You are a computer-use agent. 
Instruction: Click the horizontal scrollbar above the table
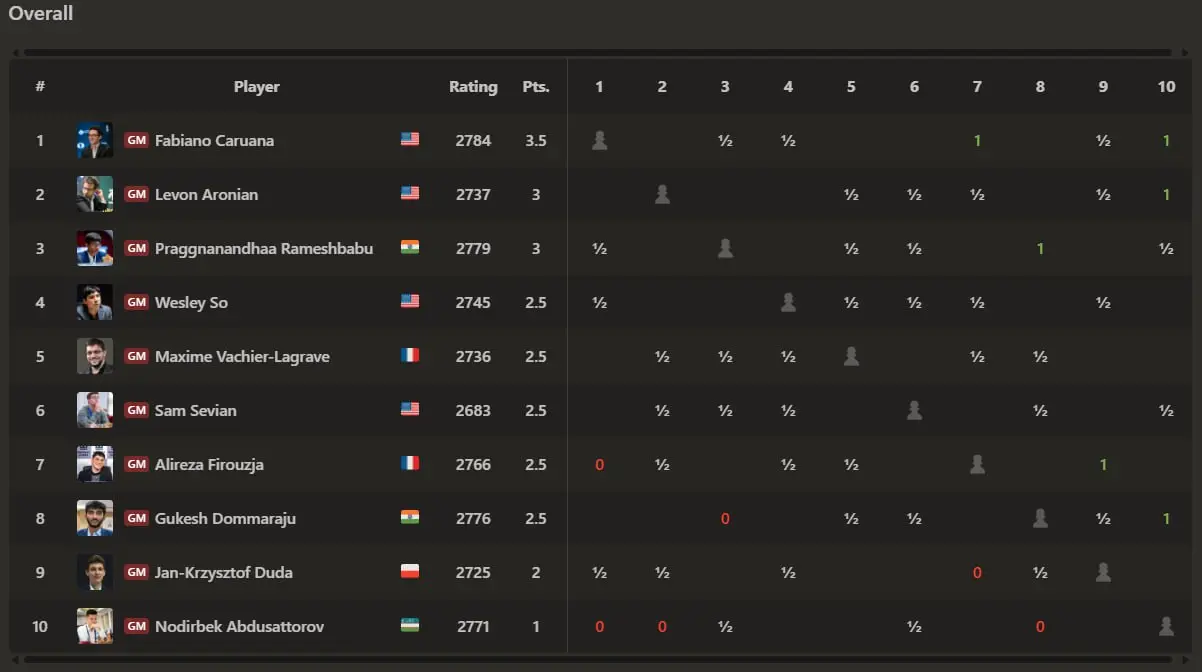click(597, 52)
